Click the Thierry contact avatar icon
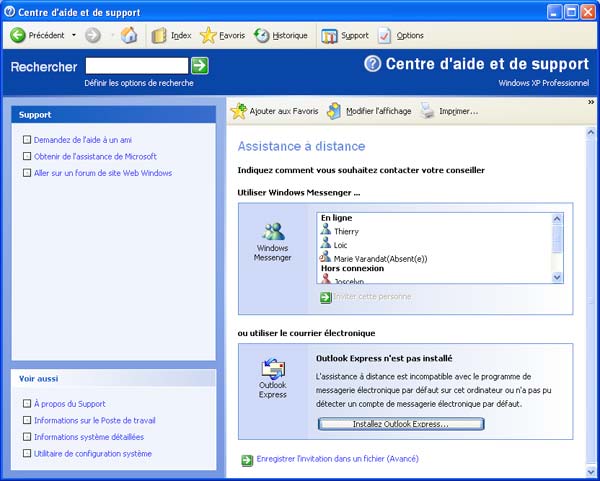600x481 pixels. coord(326,229)
